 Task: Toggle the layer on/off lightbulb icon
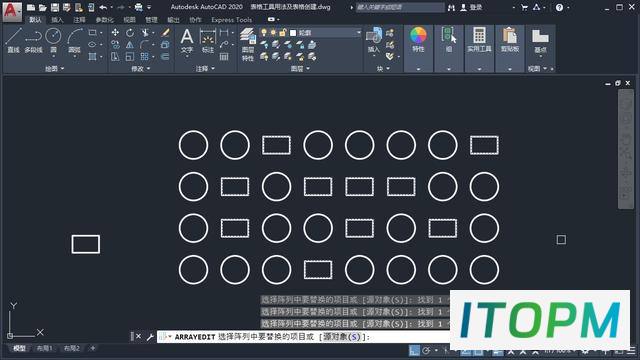tap(264, 33)
